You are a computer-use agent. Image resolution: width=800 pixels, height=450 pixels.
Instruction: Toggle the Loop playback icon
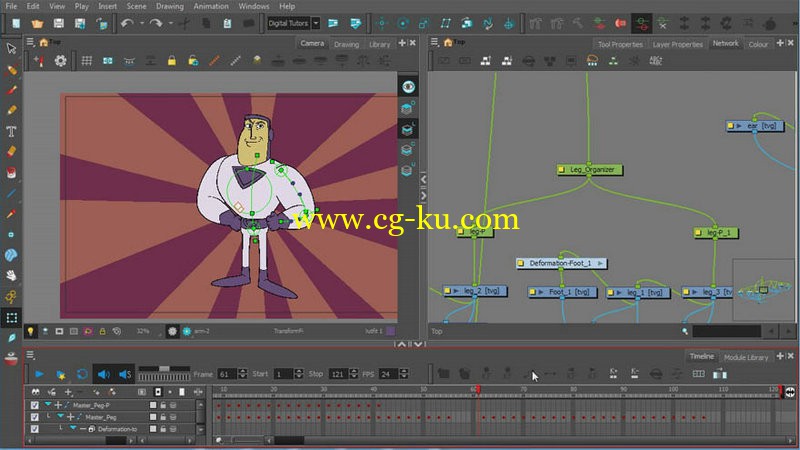(82, 374)
